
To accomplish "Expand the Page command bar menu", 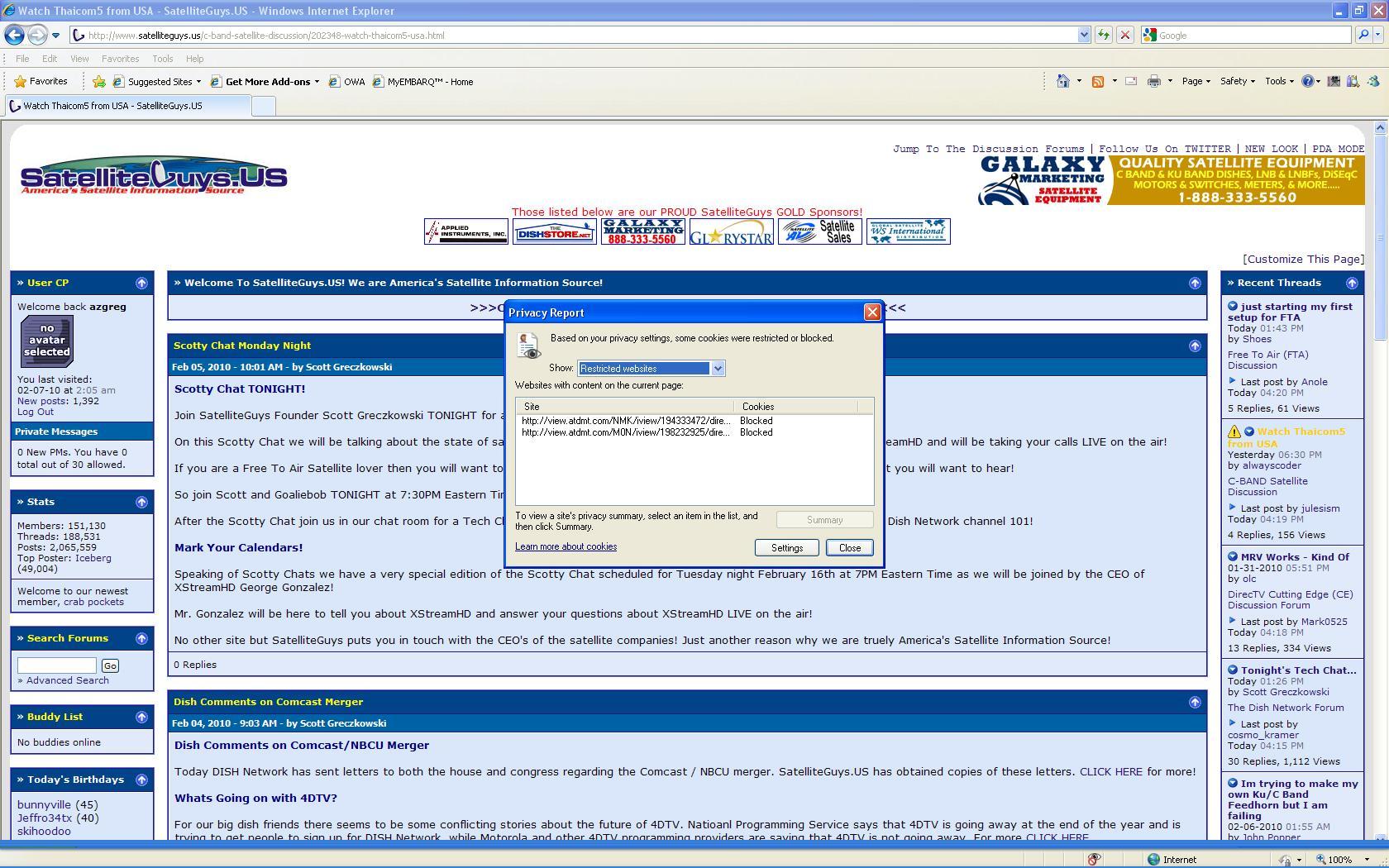I will 1196,81.
